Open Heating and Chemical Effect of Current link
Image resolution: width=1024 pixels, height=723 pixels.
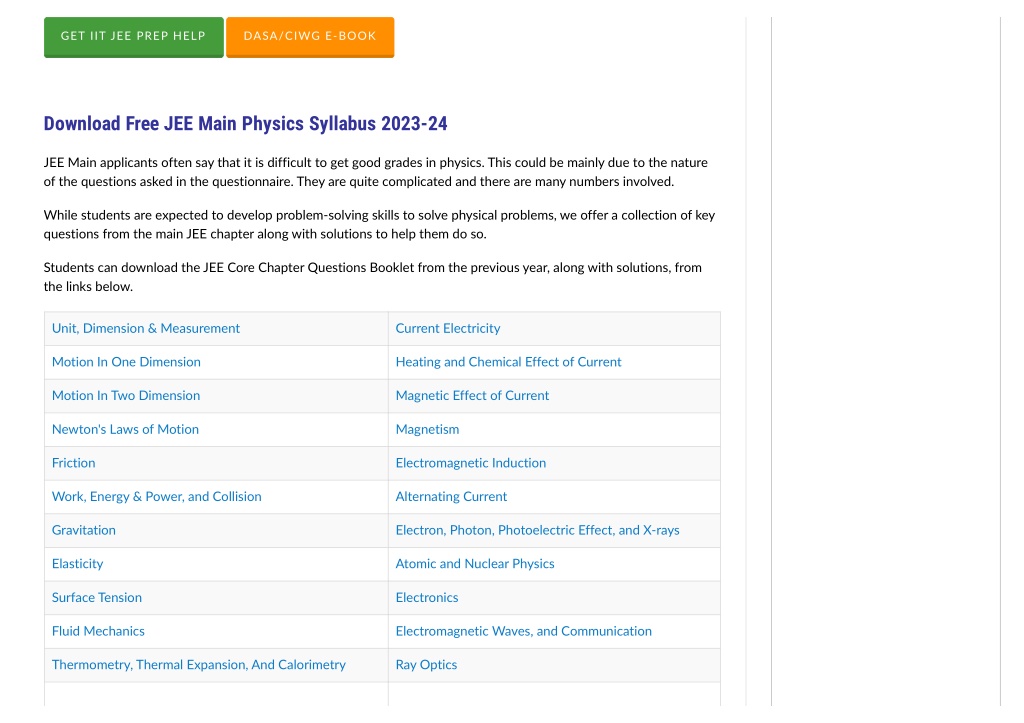[509, 362]
